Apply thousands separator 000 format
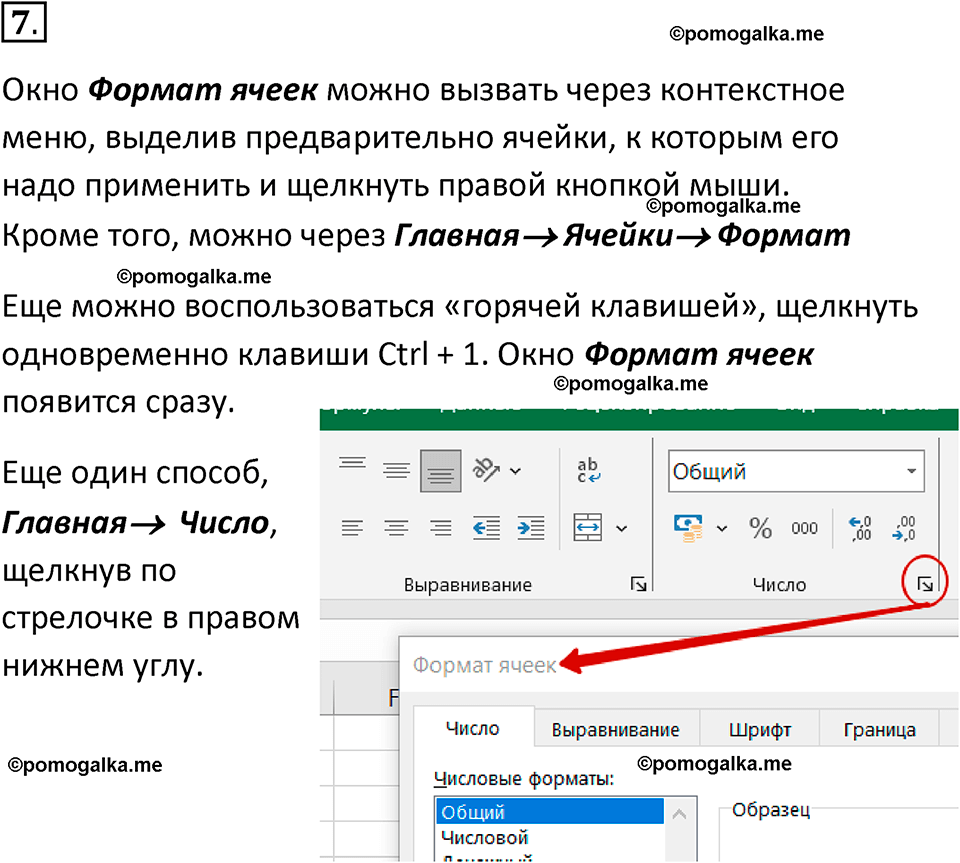This screenshot has width=960, height=863. (804, 528)
